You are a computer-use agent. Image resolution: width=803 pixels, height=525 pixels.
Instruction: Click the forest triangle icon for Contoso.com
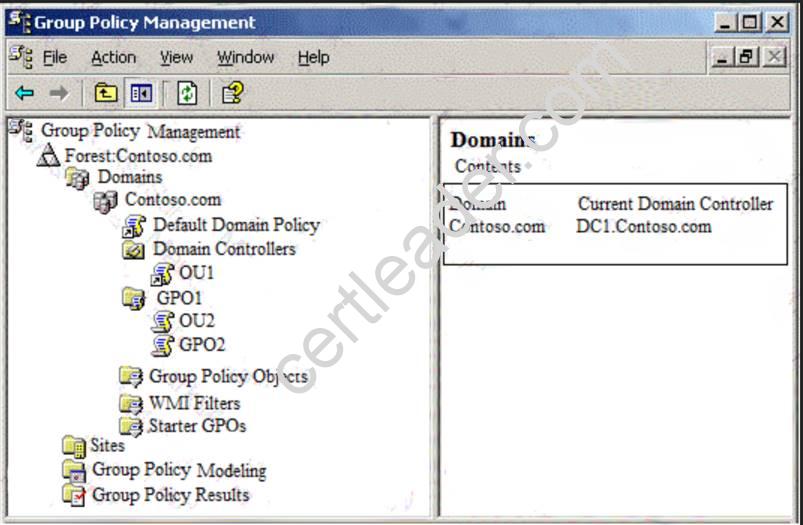coord(49,155)
